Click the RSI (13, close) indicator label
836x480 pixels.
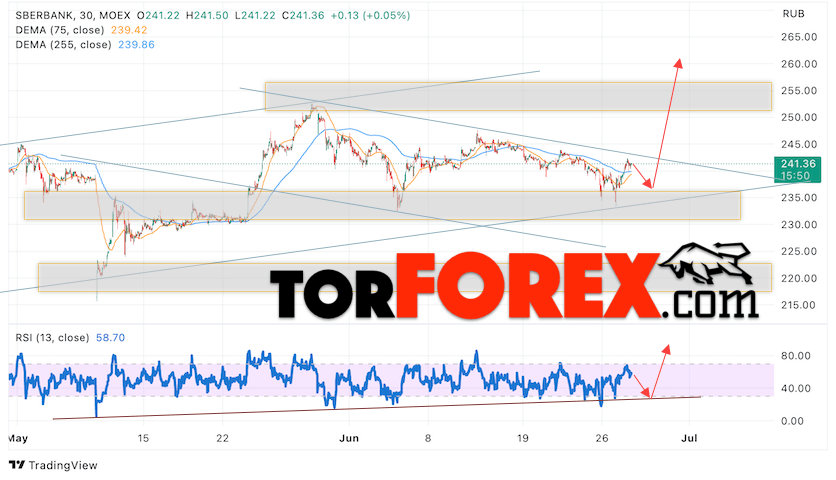pos(52,338)
